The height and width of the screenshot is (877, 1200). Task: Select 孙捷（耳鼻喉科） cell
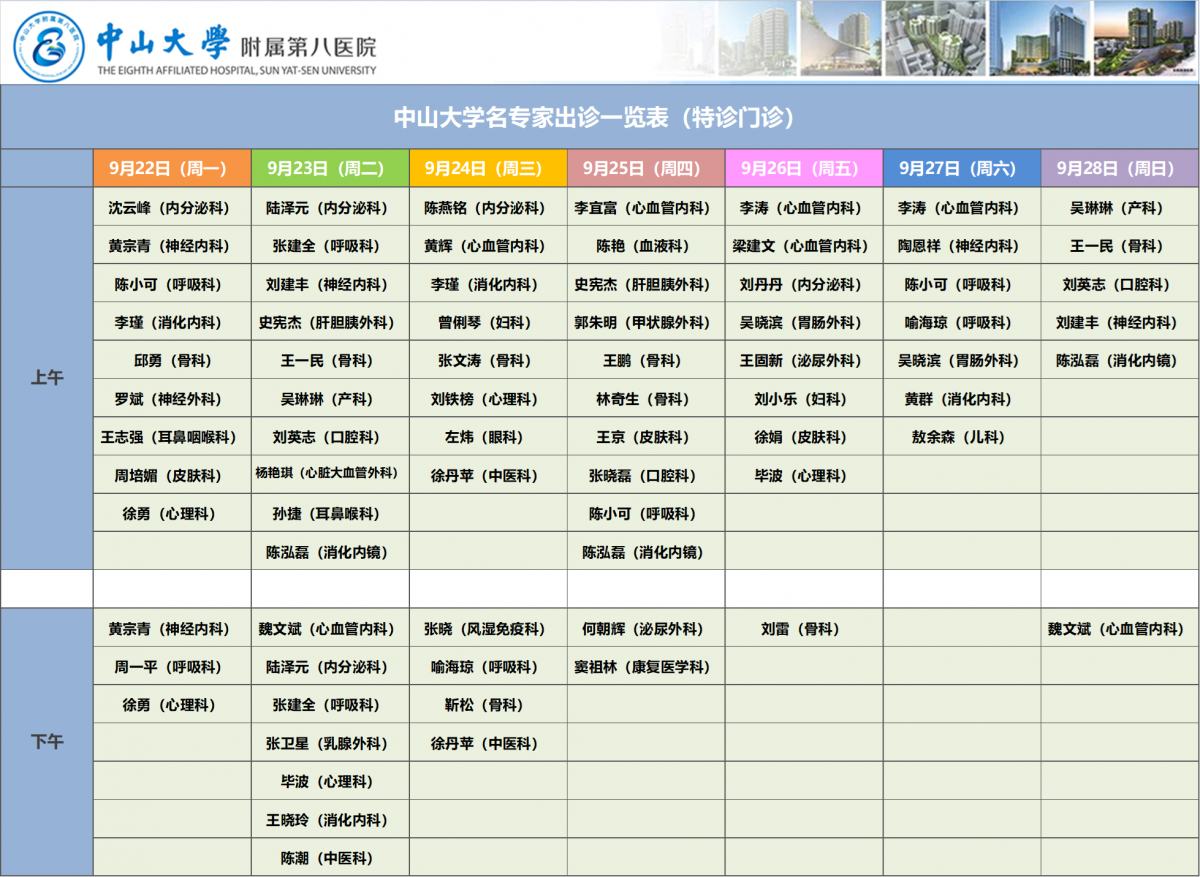point(330,513)
